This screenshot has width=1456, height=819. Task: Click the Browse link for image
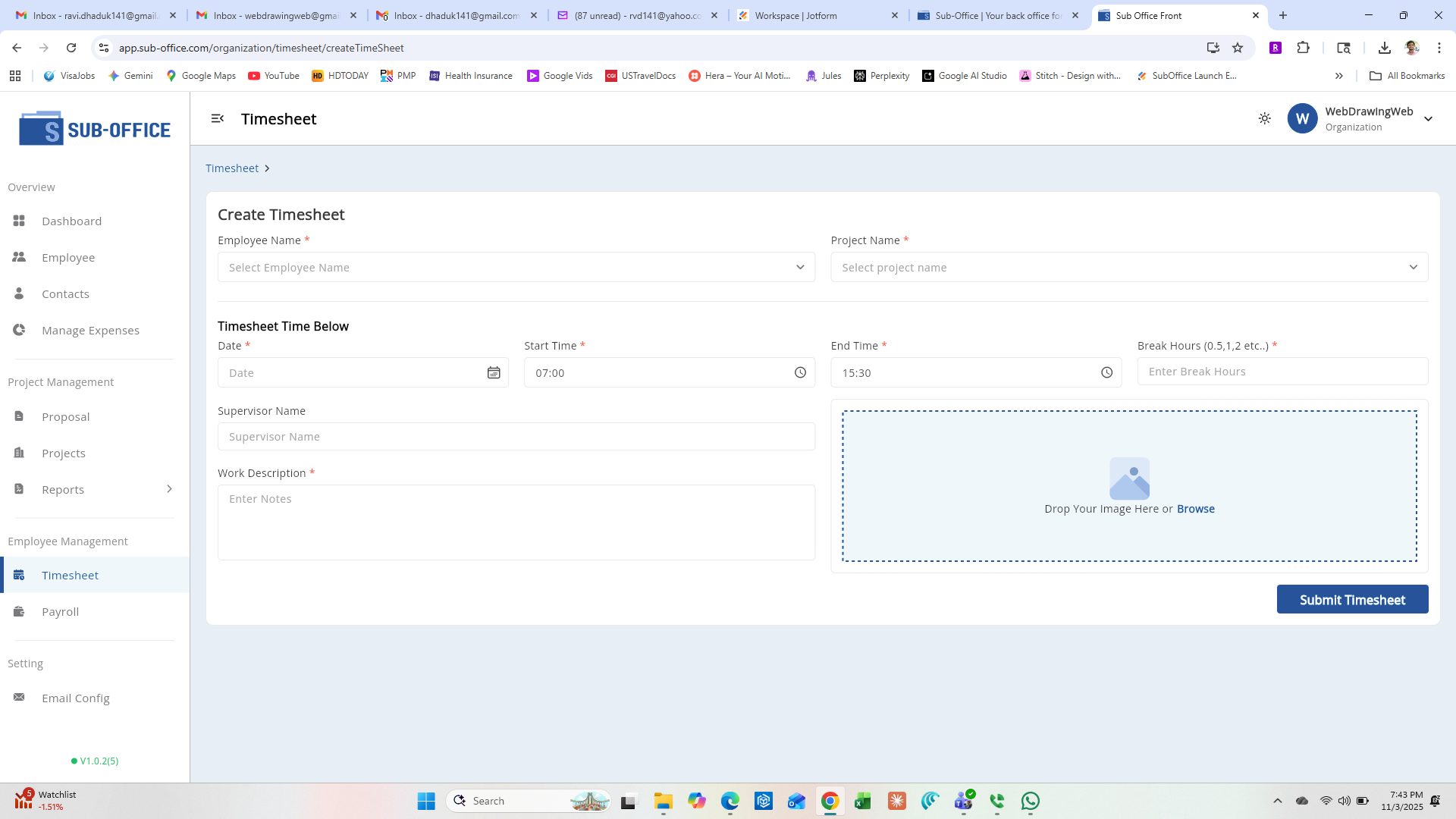tap(1195, 509)
